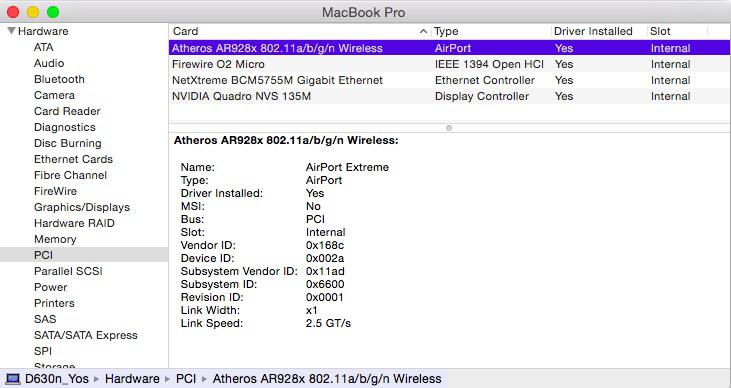Open Graphics/Displays in the sidebar
This screenshot has width=731, height=388.
pos(82,207)
